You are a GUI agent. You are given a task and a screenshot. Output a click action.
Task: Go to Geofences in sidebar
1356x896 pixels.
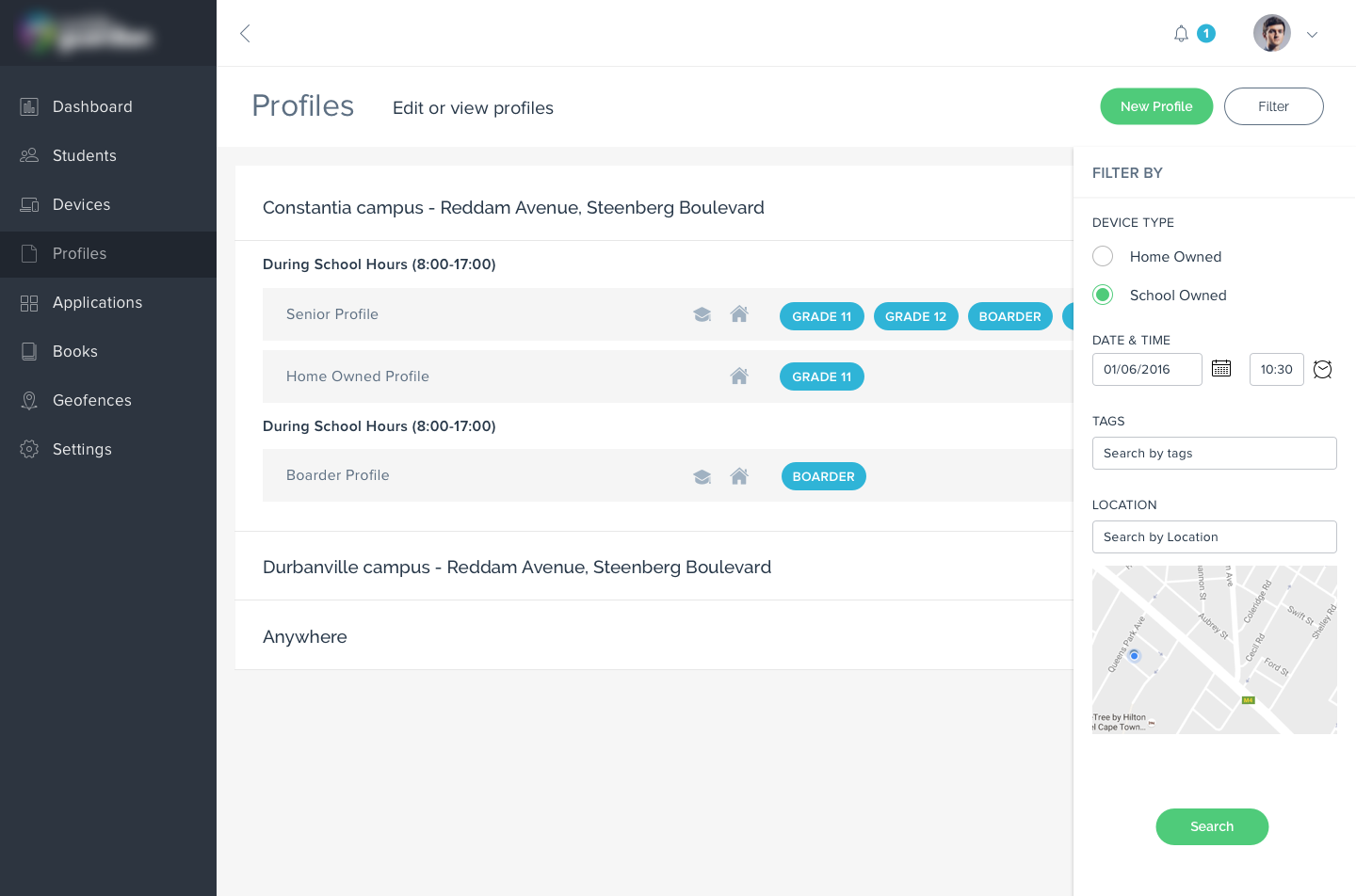coord(92,401)
